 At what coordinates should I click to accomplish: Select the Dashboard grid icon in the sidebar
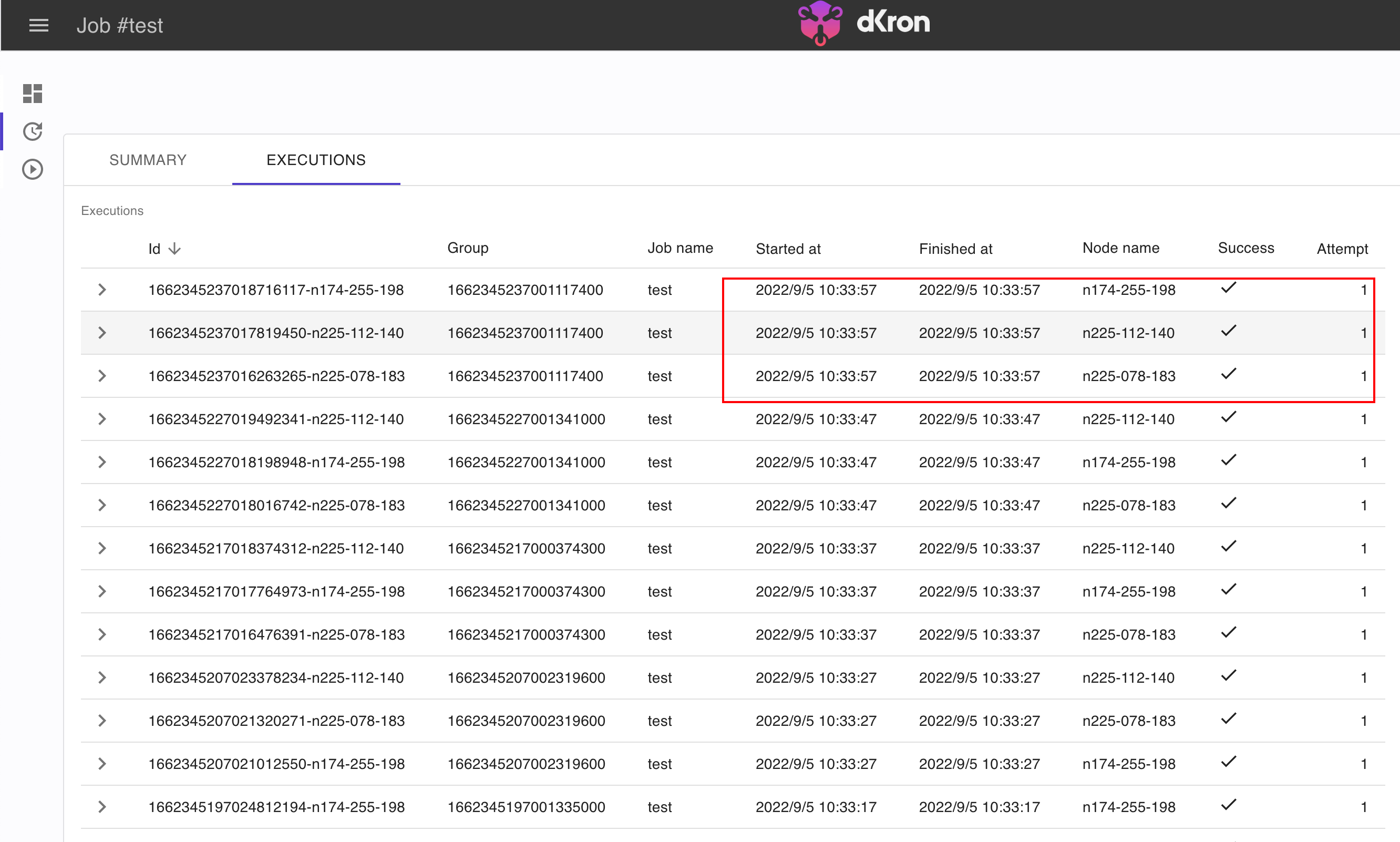[32, 94]
